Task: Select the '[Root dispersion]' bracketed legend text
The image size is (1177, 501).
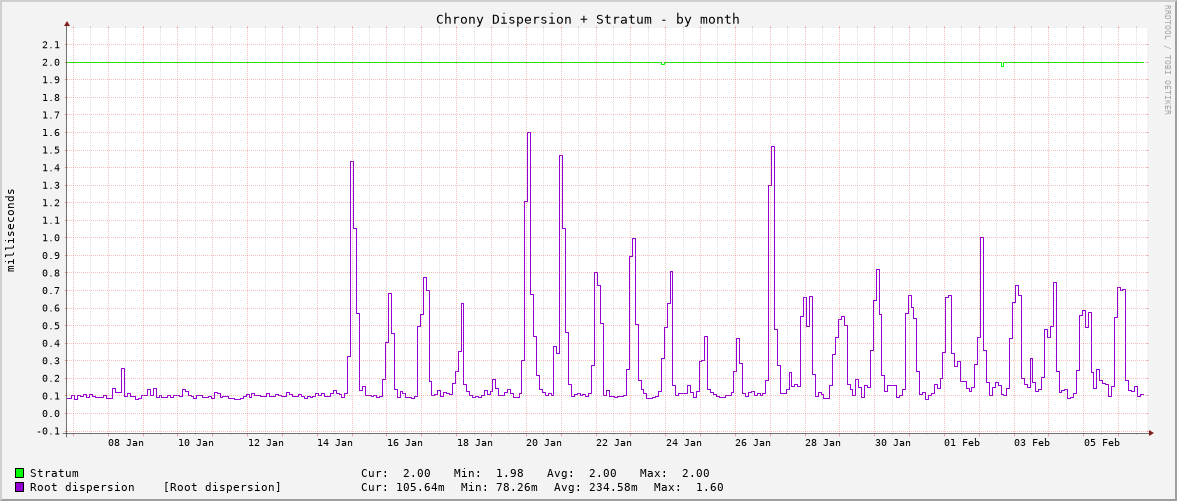Action: tap(222, 487)
